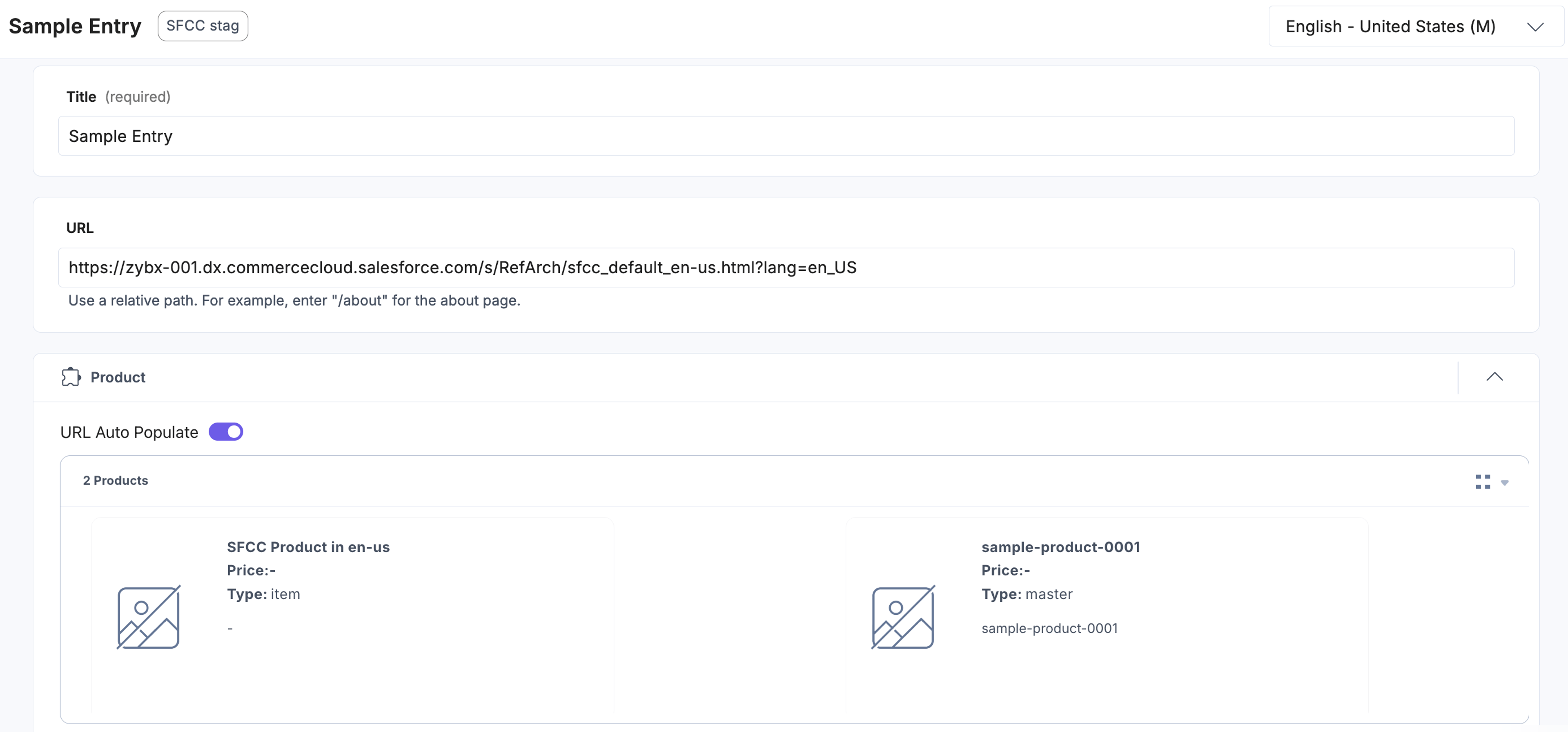Click the 'Price:-' of SFCC Product in en-us
This screenshot has height=732, width=1568.
(252, 571)
